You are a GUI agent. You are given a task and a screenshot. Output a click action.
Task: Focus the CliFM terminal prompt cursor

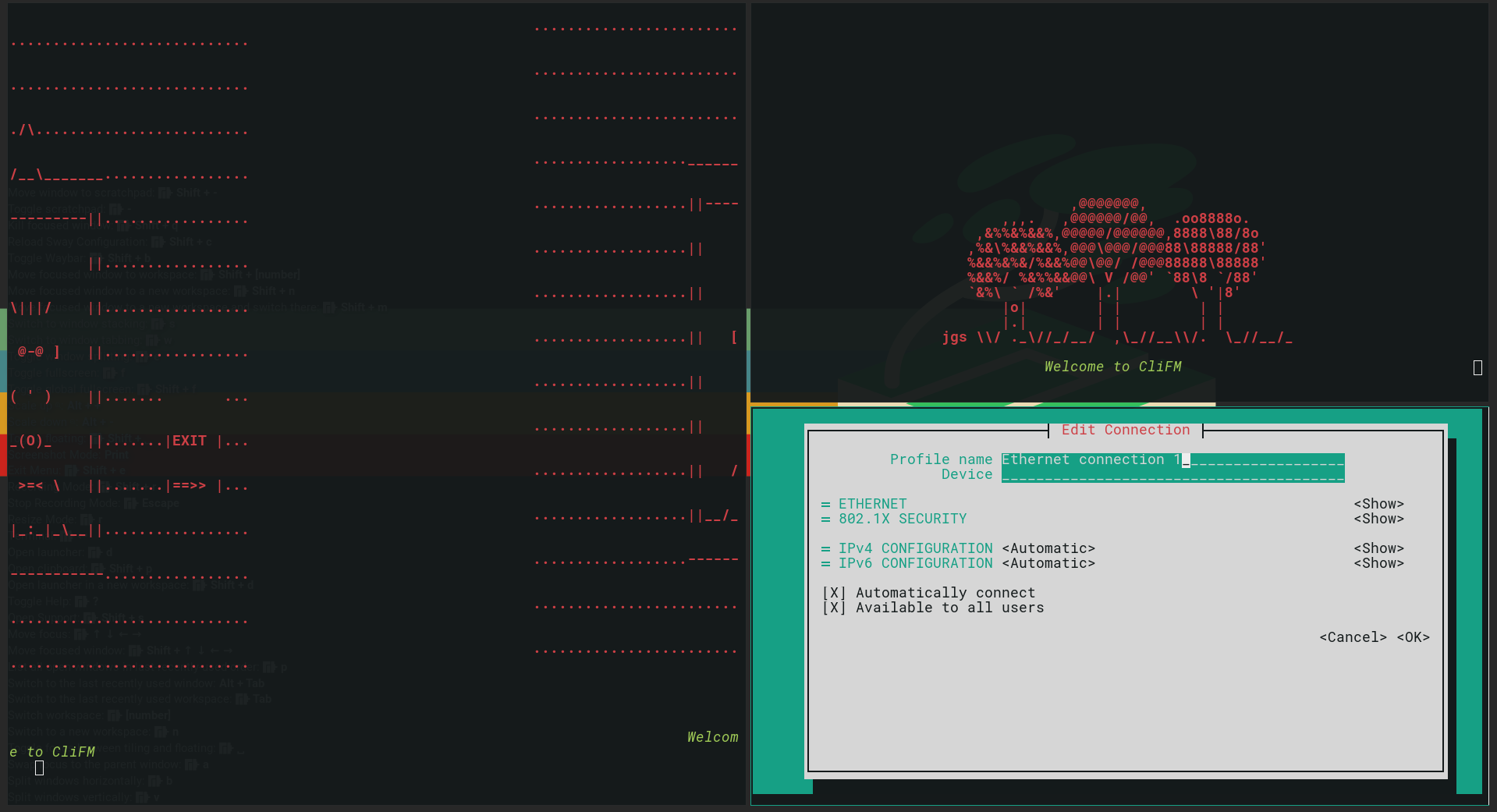(x=1477, y=367)
